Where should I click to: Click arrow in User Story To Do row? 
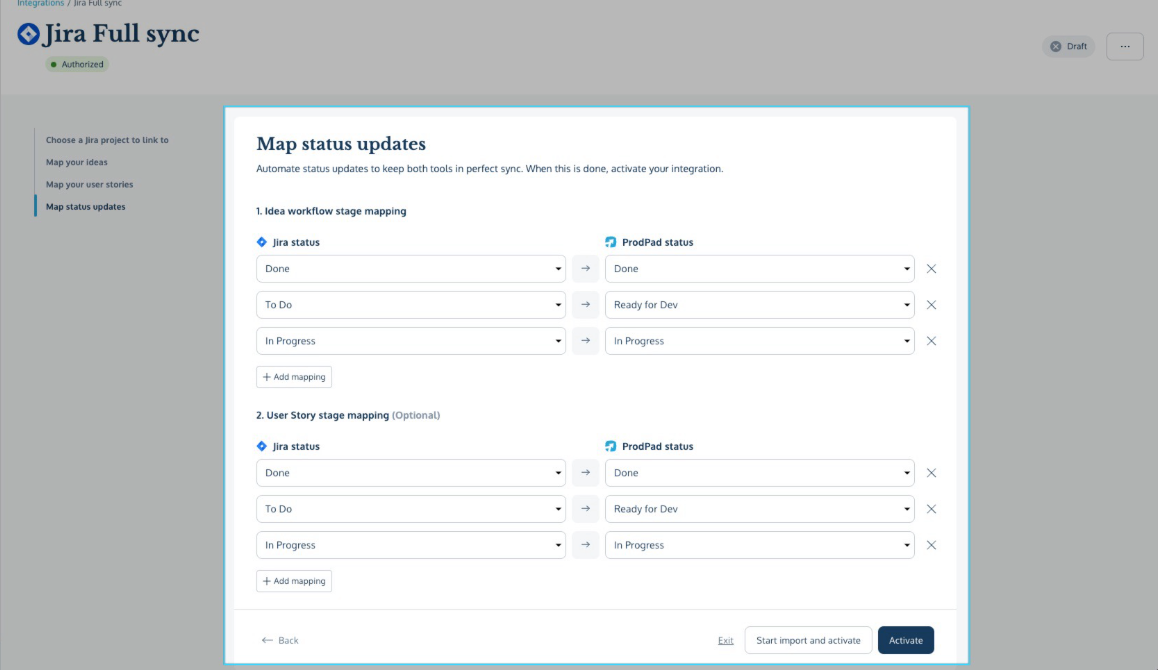tap(586, 509)
